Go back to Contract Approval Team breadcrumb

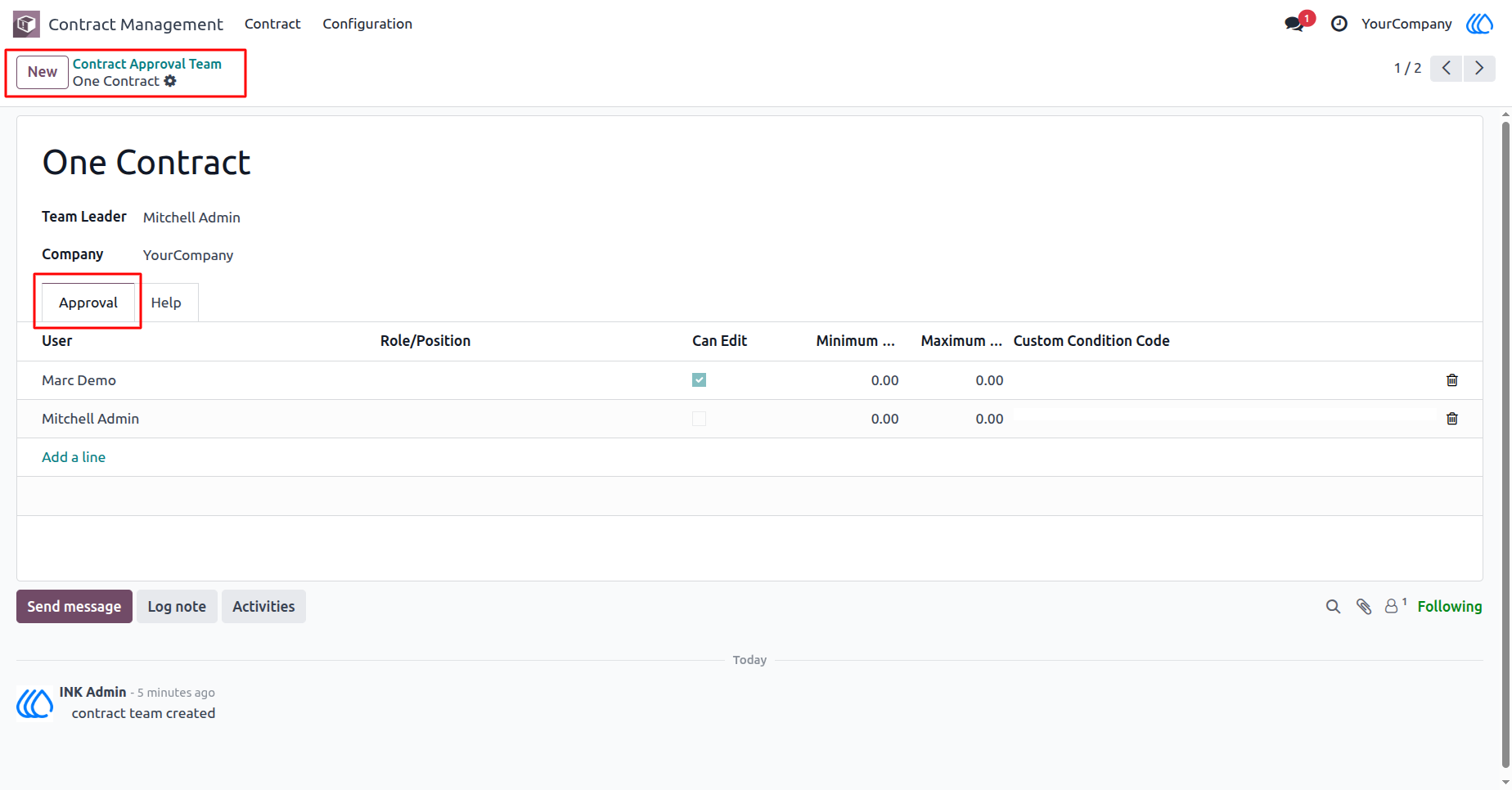click(147, 64)
